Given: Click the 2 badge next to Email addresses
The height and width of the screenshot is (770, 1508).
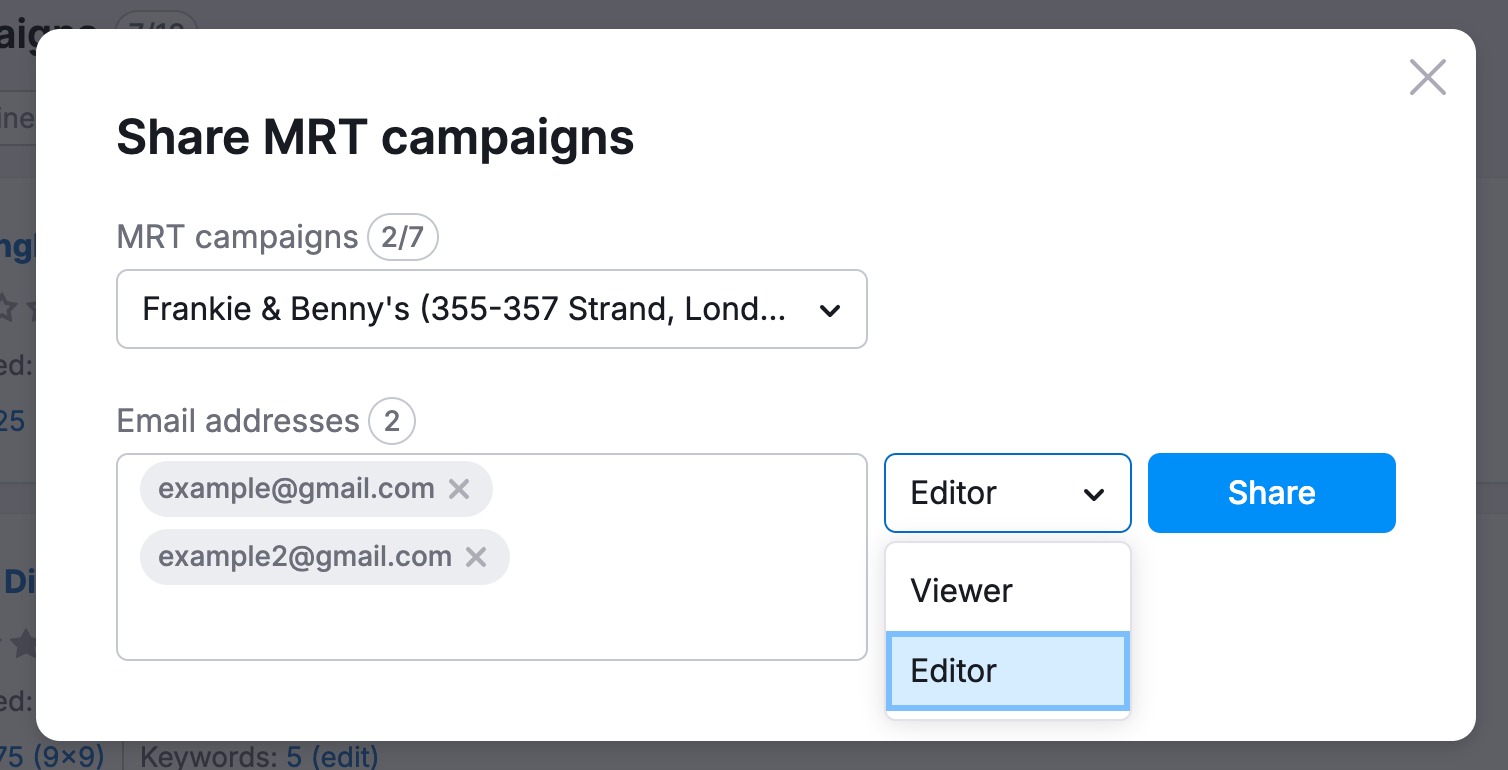Looking at the screenshot, I should point(391,421).
